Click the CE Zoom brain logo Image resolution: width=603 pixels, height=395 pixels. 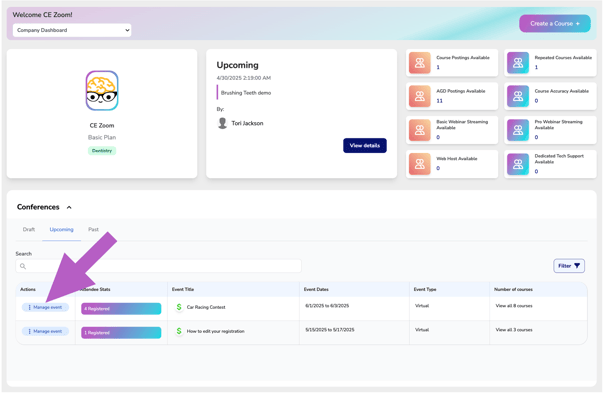[x=102, y=91]
